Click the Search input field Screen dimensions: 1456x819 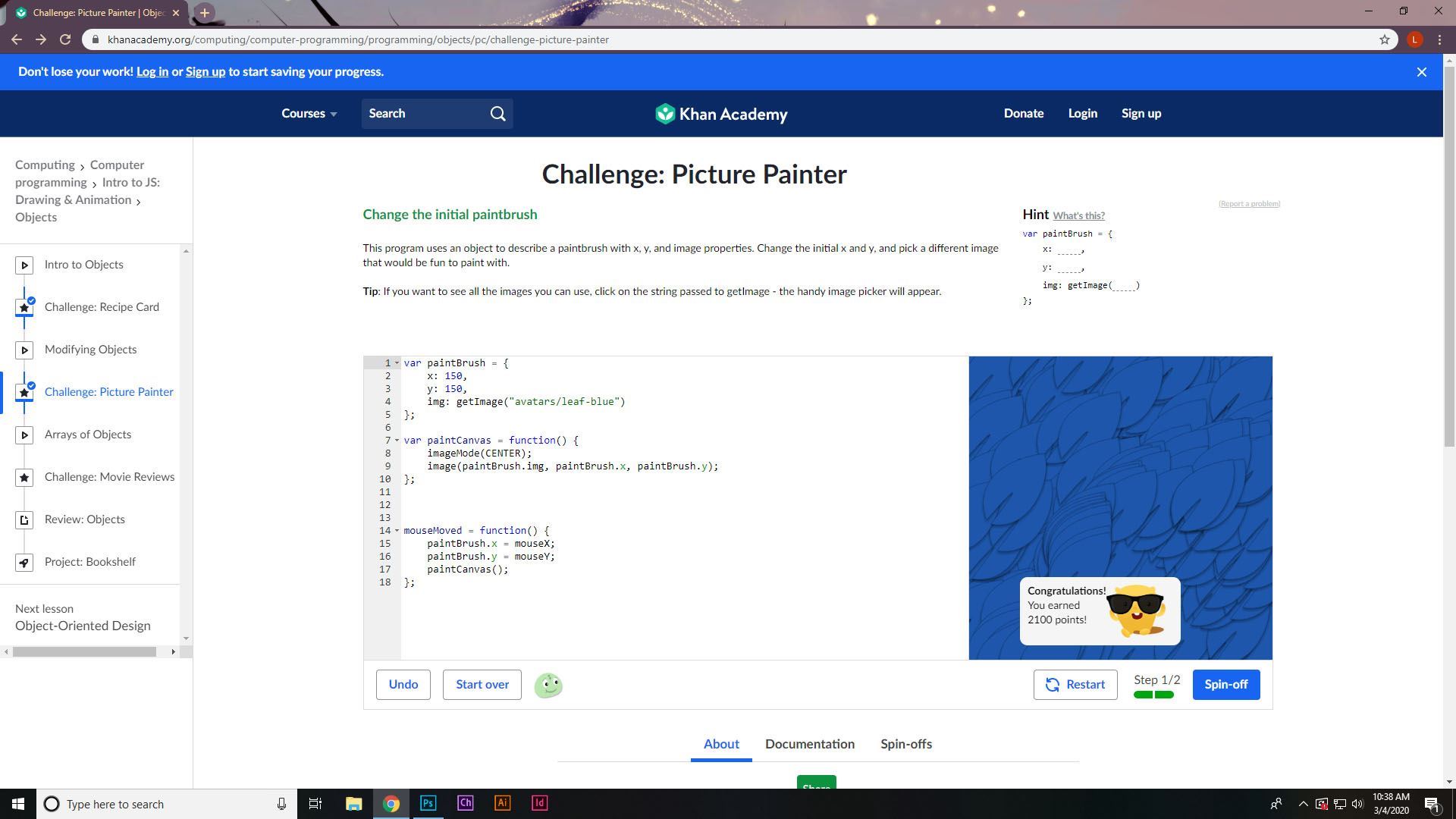click(x=425, y=114)
